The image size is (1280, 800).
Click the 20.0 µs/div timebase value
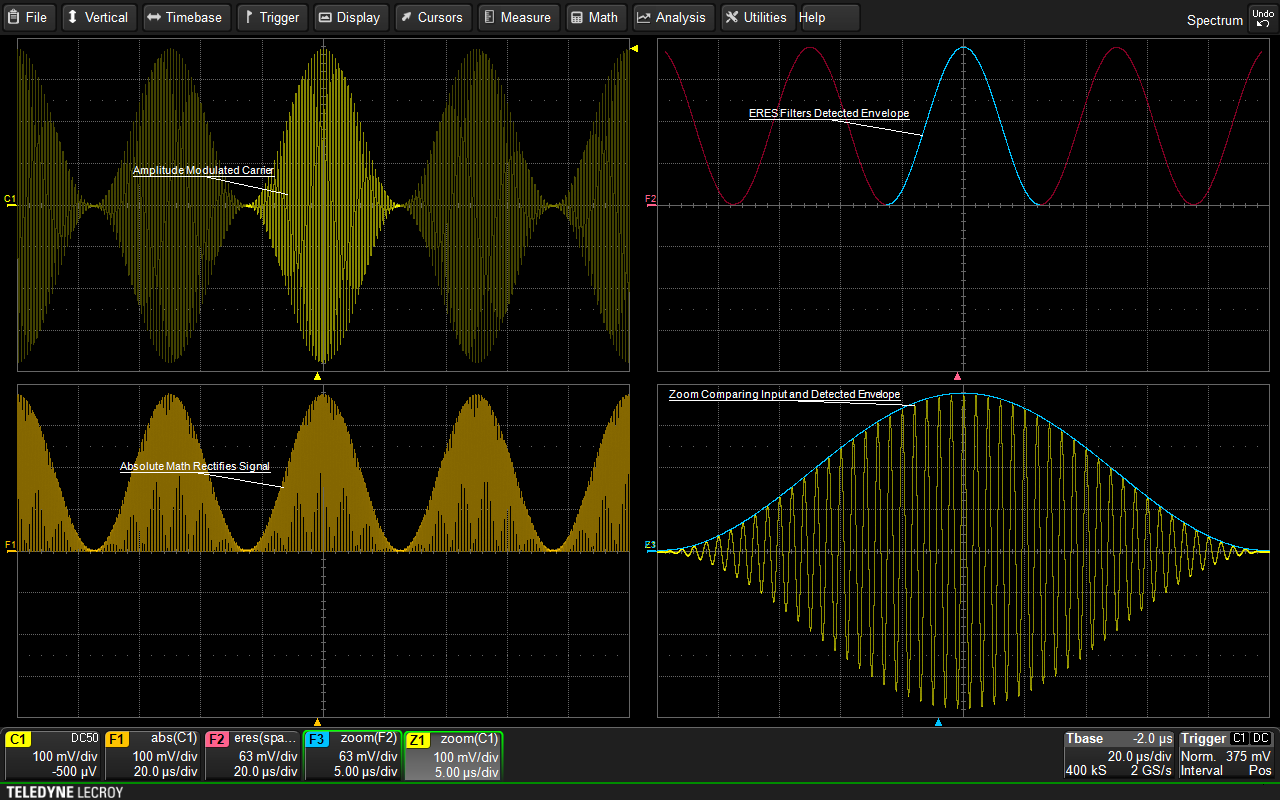pyautogui.click(x=1140, y=756)
